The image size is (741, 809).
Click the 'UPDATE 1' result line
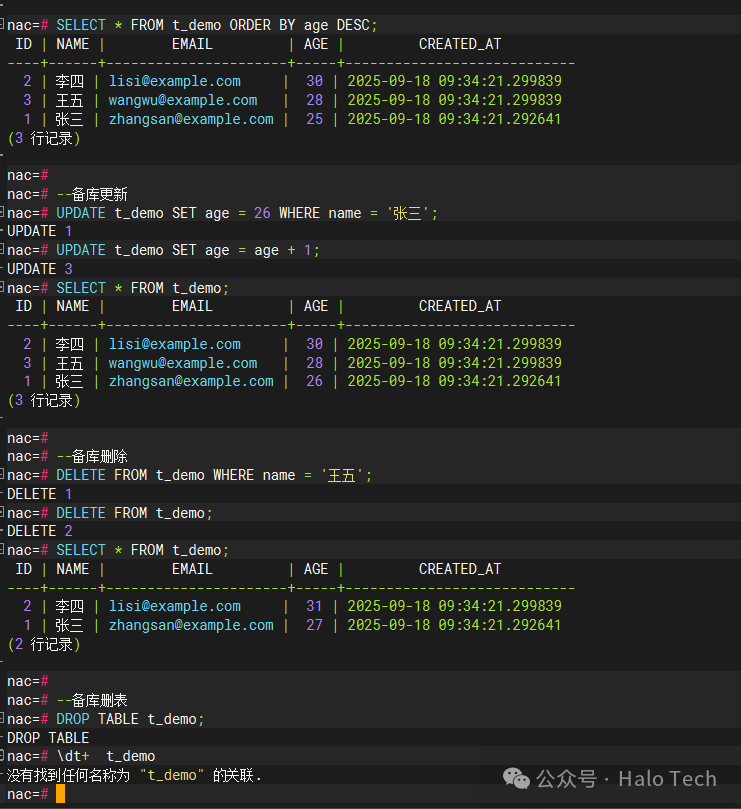(x=39, y=231)
